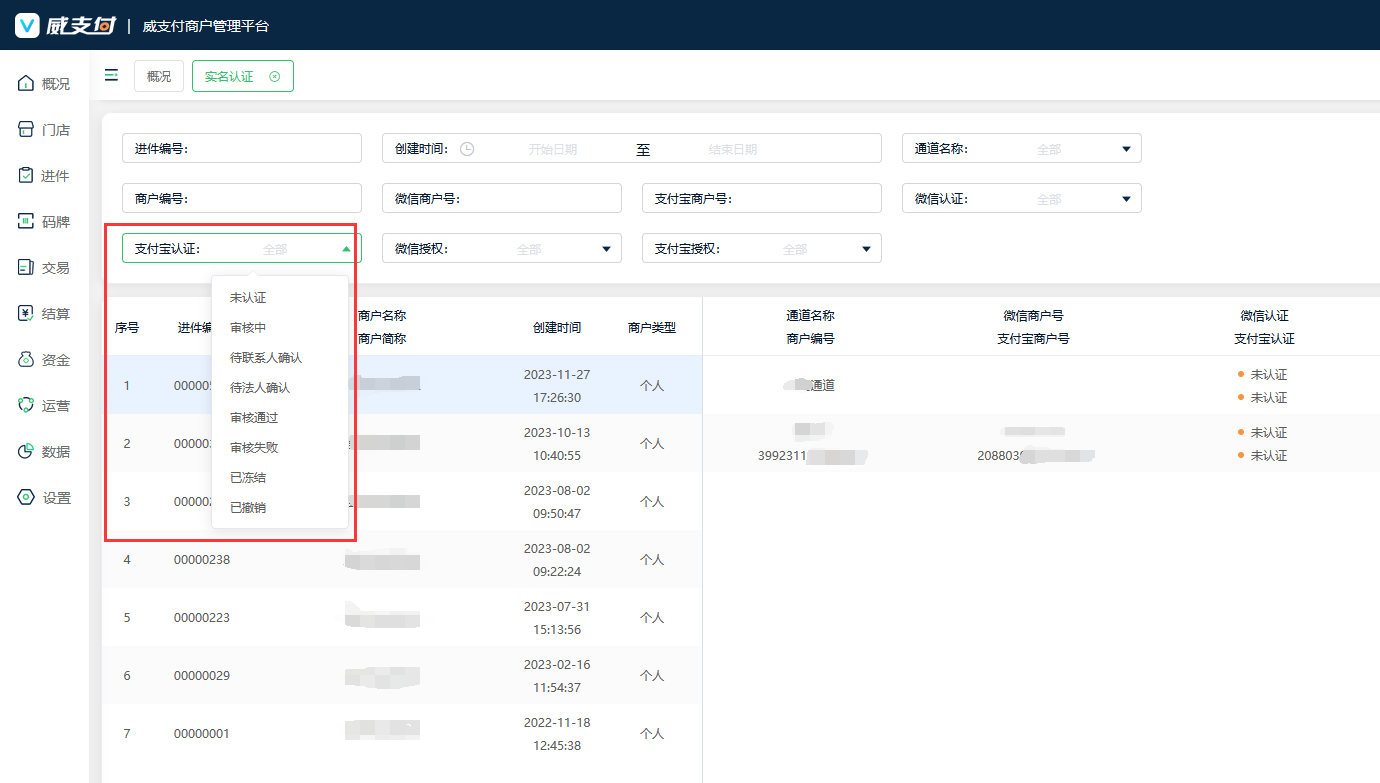This screenshot has height=783, width=1380.
Task: Expand the 微信授权 dropdown
Action: point(605,249)
